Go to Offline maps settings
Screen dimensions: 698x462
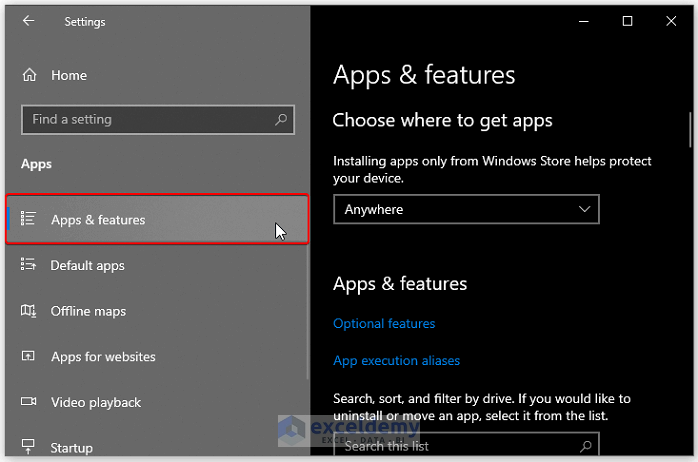[88, 311]
